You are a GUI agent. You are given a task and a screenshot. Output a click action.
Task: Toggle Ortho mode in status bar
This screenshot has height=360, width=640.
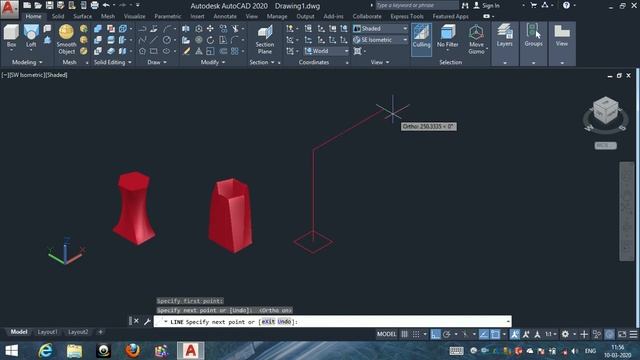pyautogui.click(x=436, y=334)
